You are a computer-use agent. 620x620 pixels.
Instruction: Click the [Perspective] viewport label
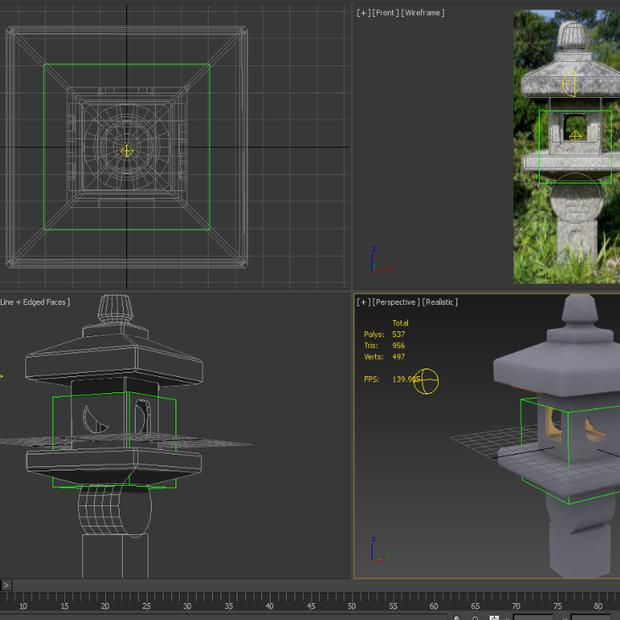395,302
